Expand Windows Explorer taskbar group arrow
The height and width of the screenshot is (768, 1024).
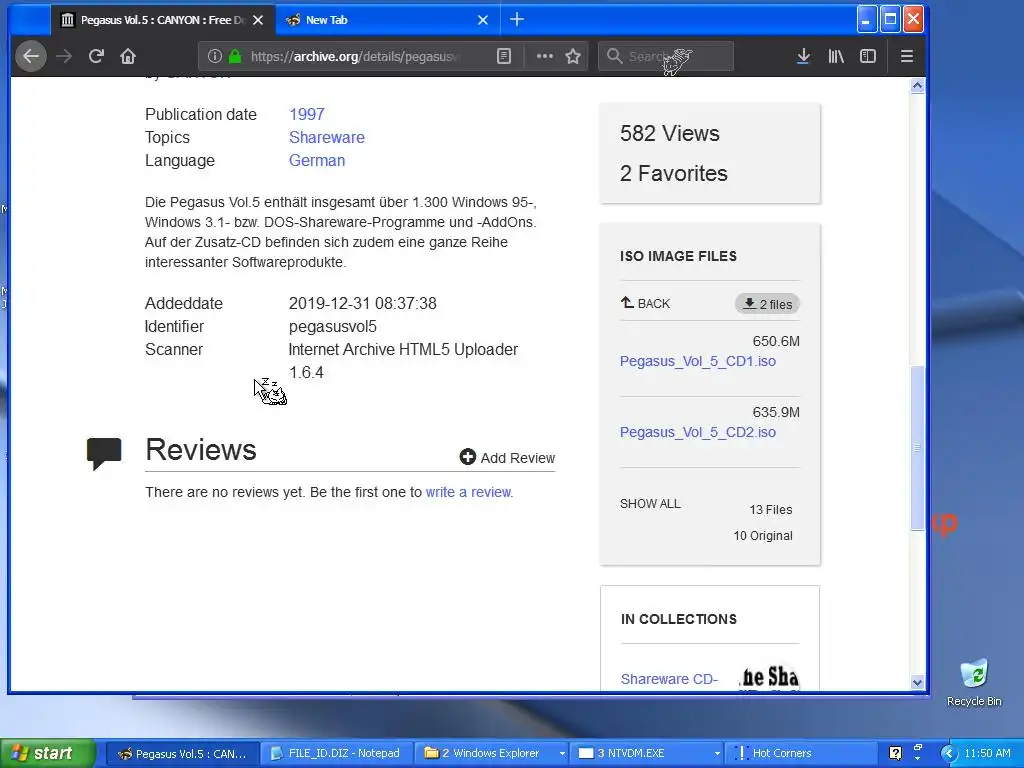point(561,754)
